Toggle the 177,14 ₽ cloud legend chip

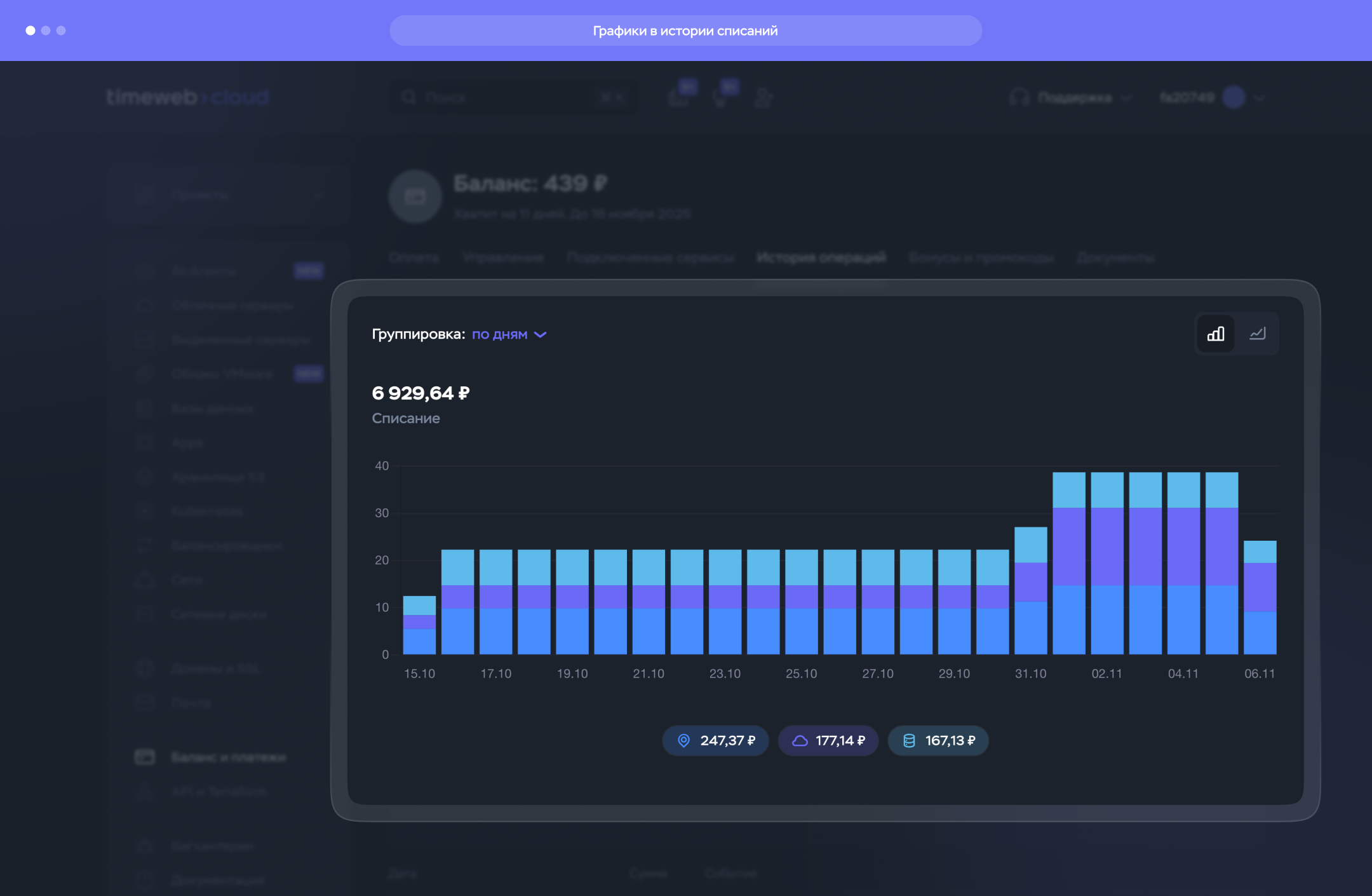(828, 741)
